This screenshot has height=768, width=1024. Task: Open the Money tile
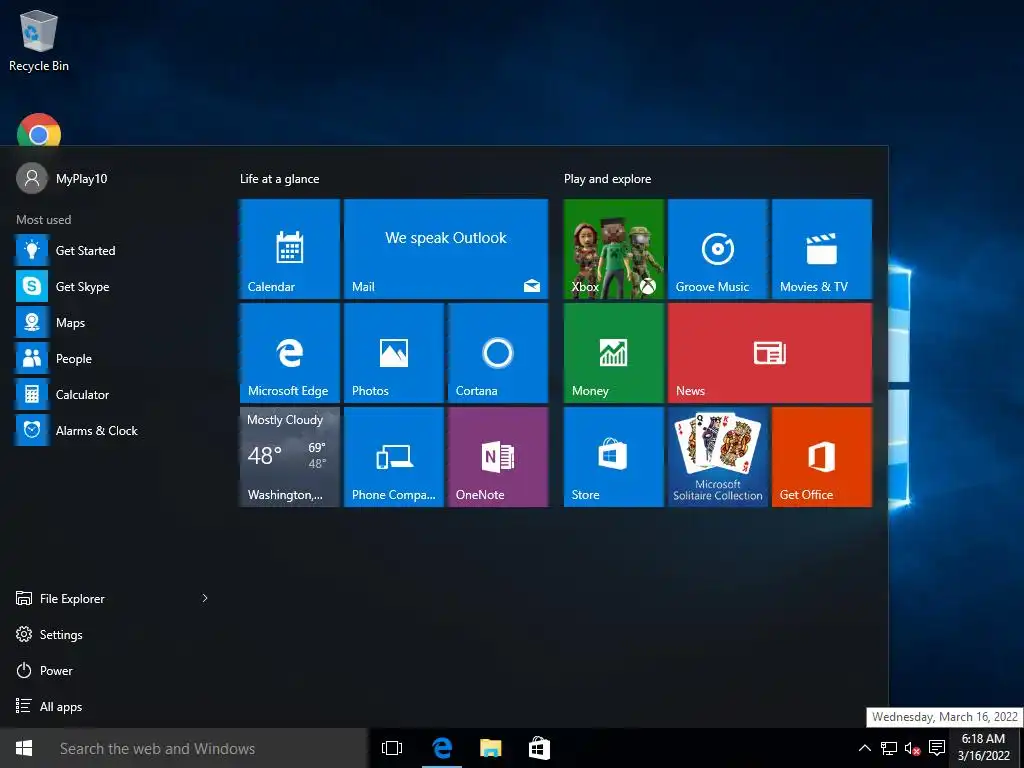pos(613,353)
